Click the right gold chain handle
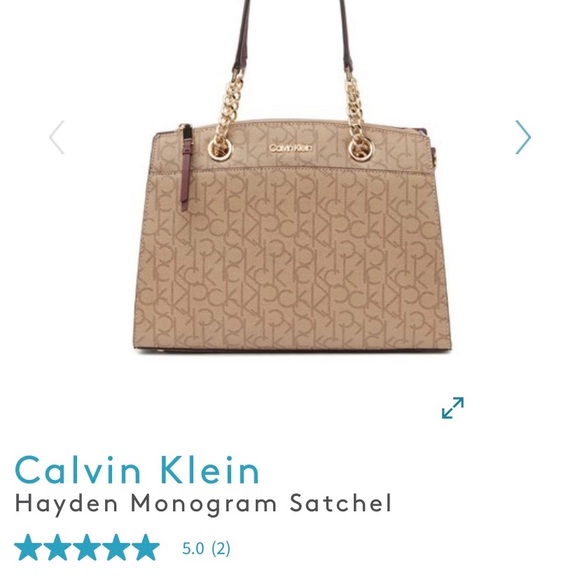 (x=357, y=115)
